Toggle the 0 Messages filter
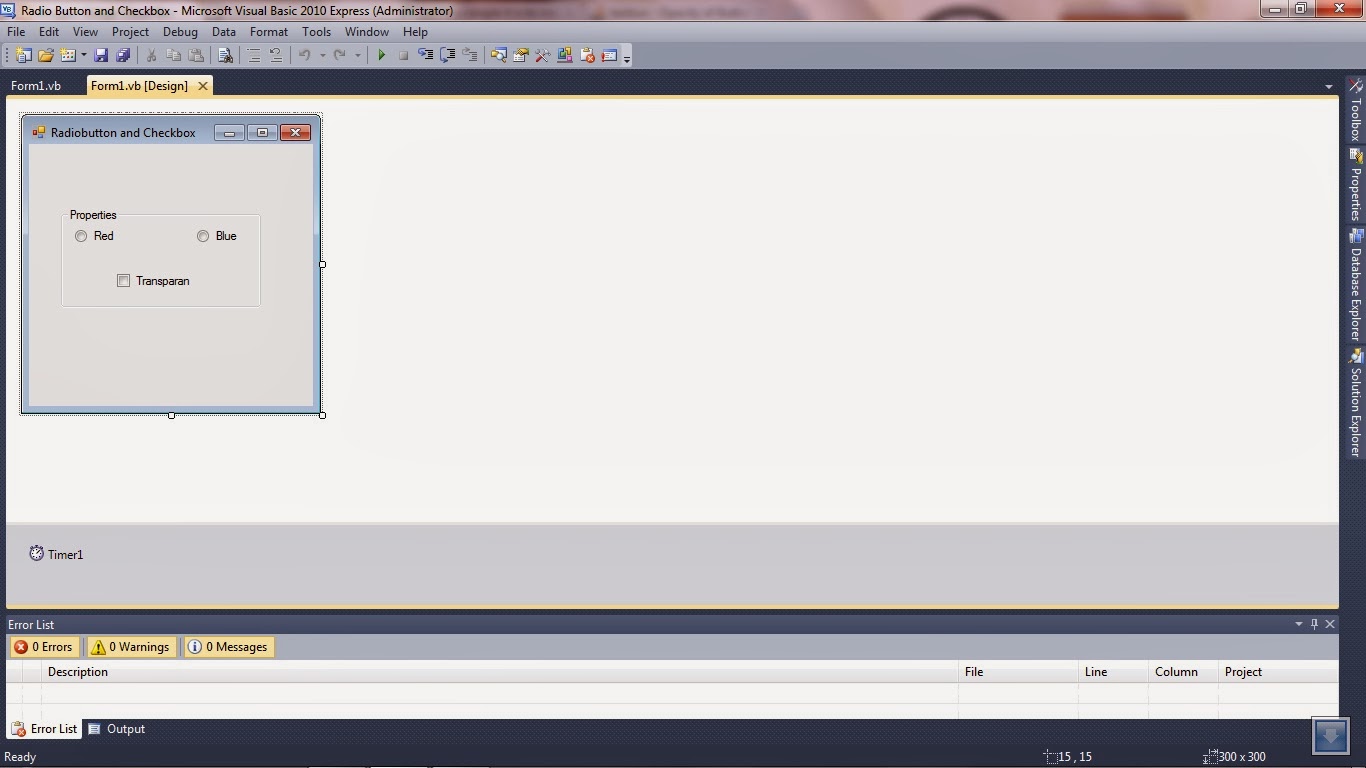The width and height of the screenshot is (1366, 768). pos(228,647)
